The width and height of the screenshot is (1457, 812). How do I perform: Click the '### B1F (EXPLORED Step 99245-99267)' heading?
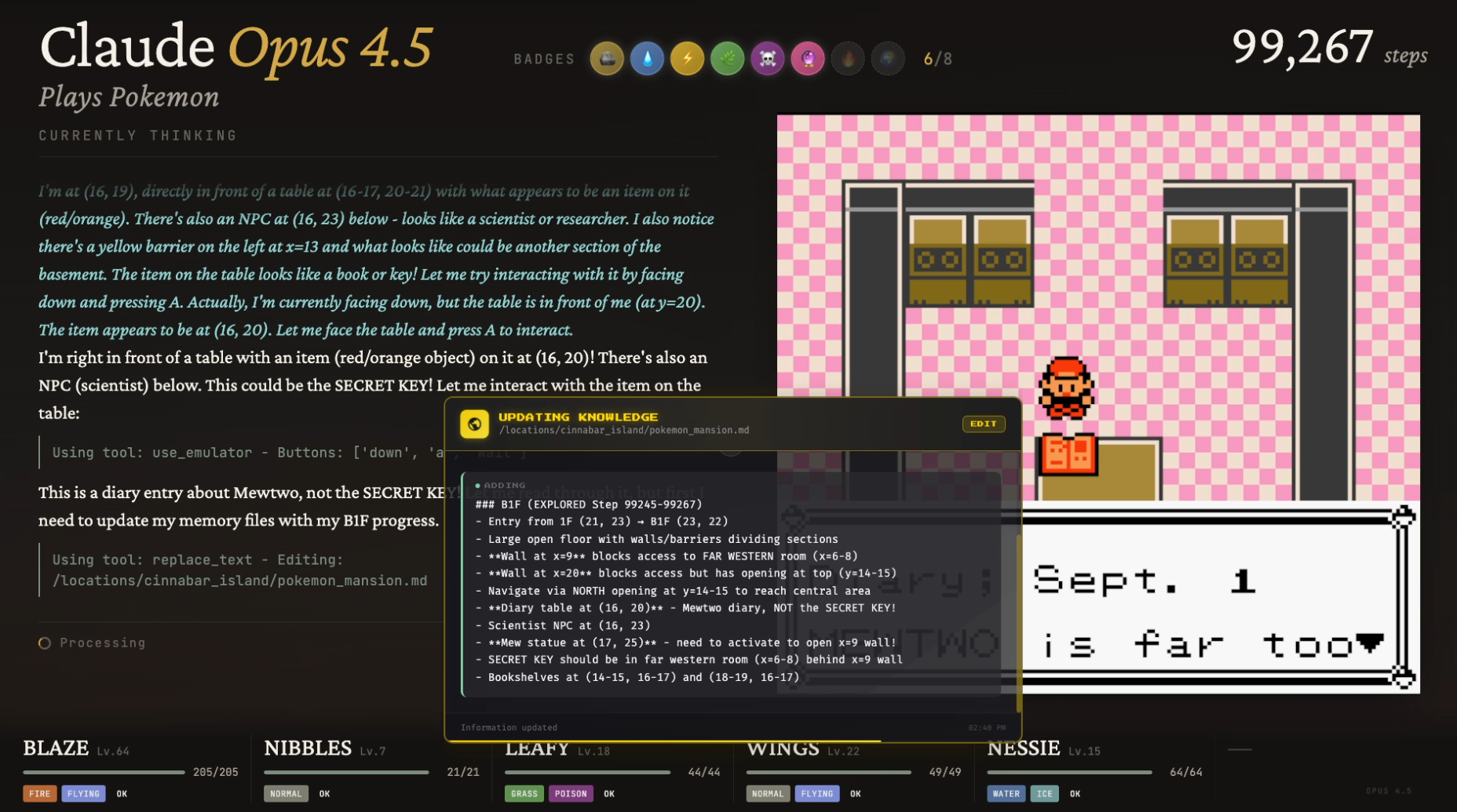pos(589,504)
